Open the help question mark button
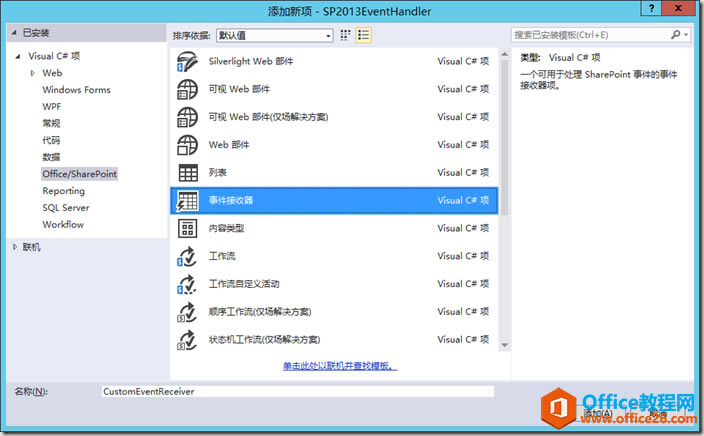 click(x=651, y=8)
